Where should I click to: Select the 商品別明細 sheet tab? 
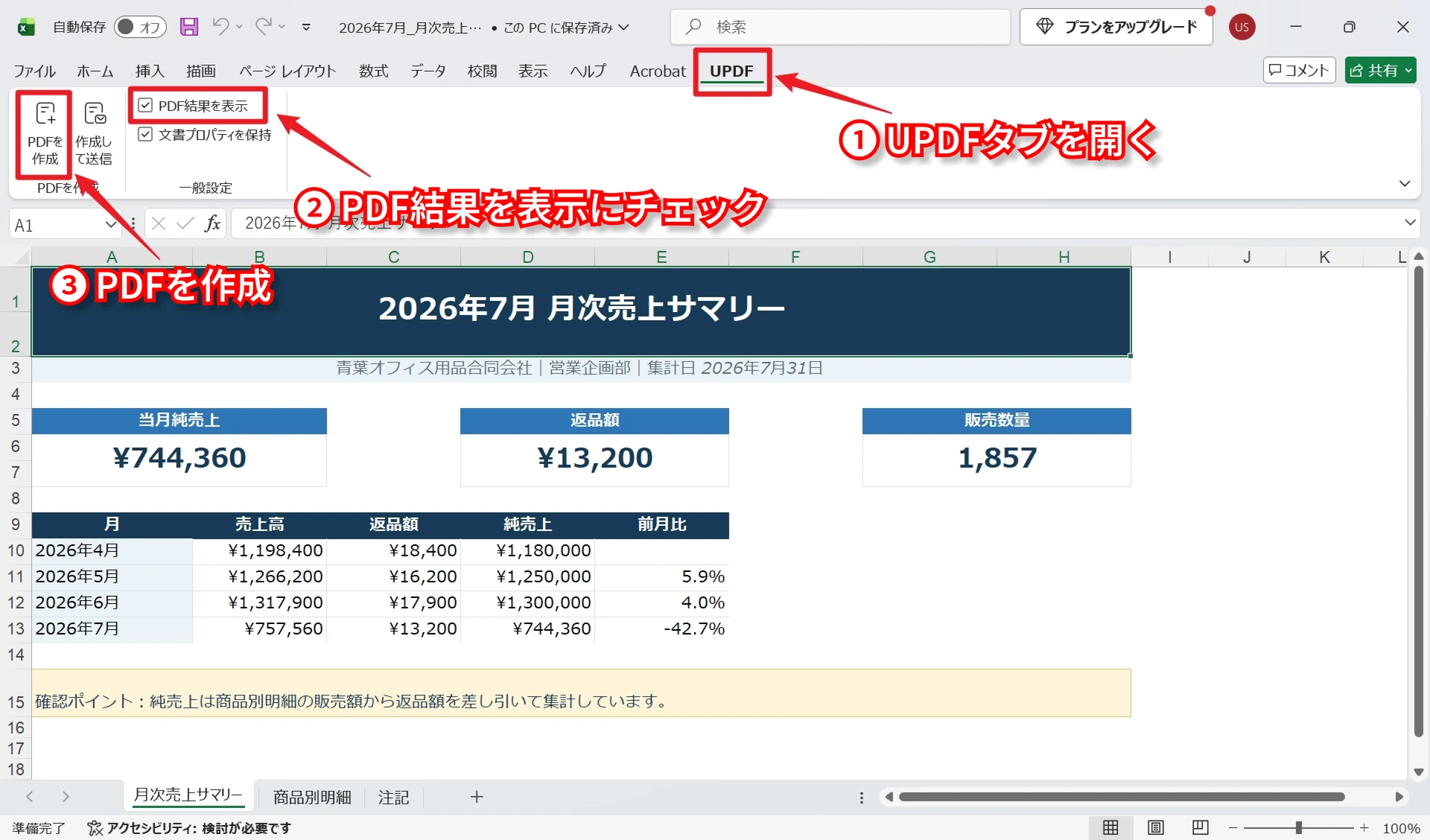(312, 797)
